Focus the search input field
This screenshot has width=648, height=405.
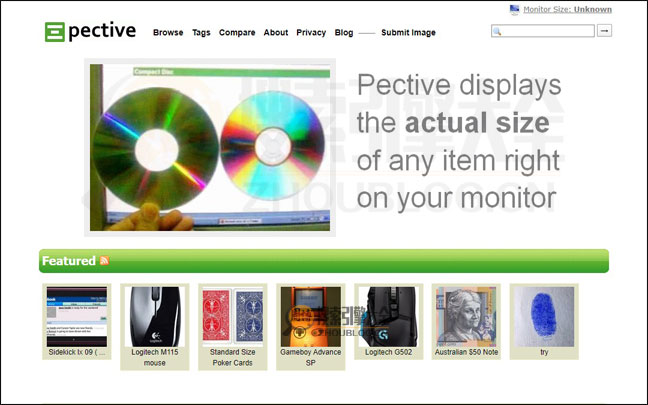(543, 31)
